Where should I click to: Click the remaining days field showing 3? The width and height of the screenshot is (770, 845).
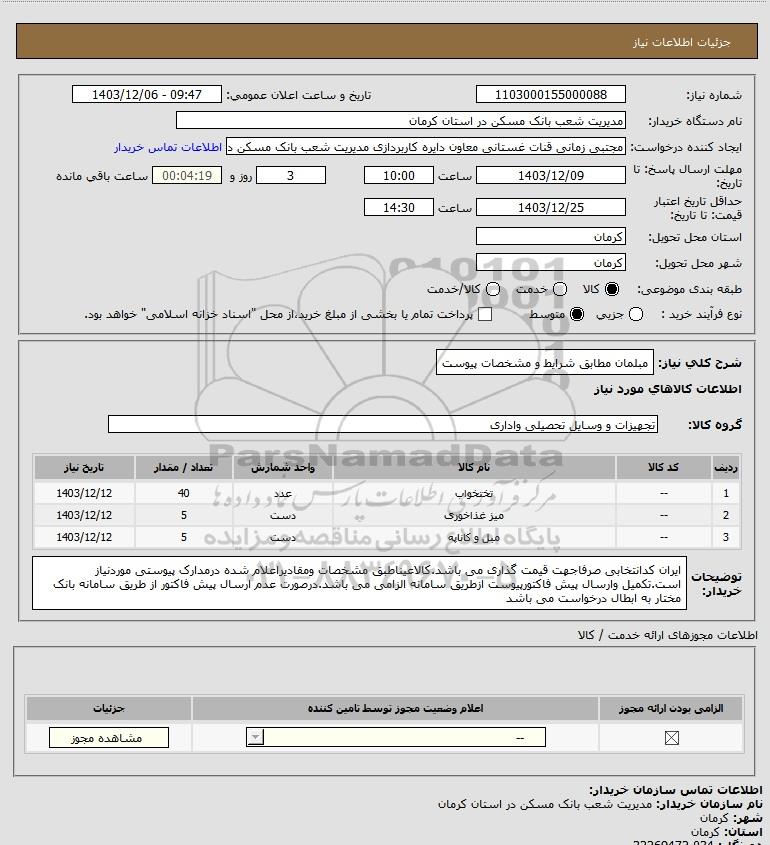[x=290, y=176]
